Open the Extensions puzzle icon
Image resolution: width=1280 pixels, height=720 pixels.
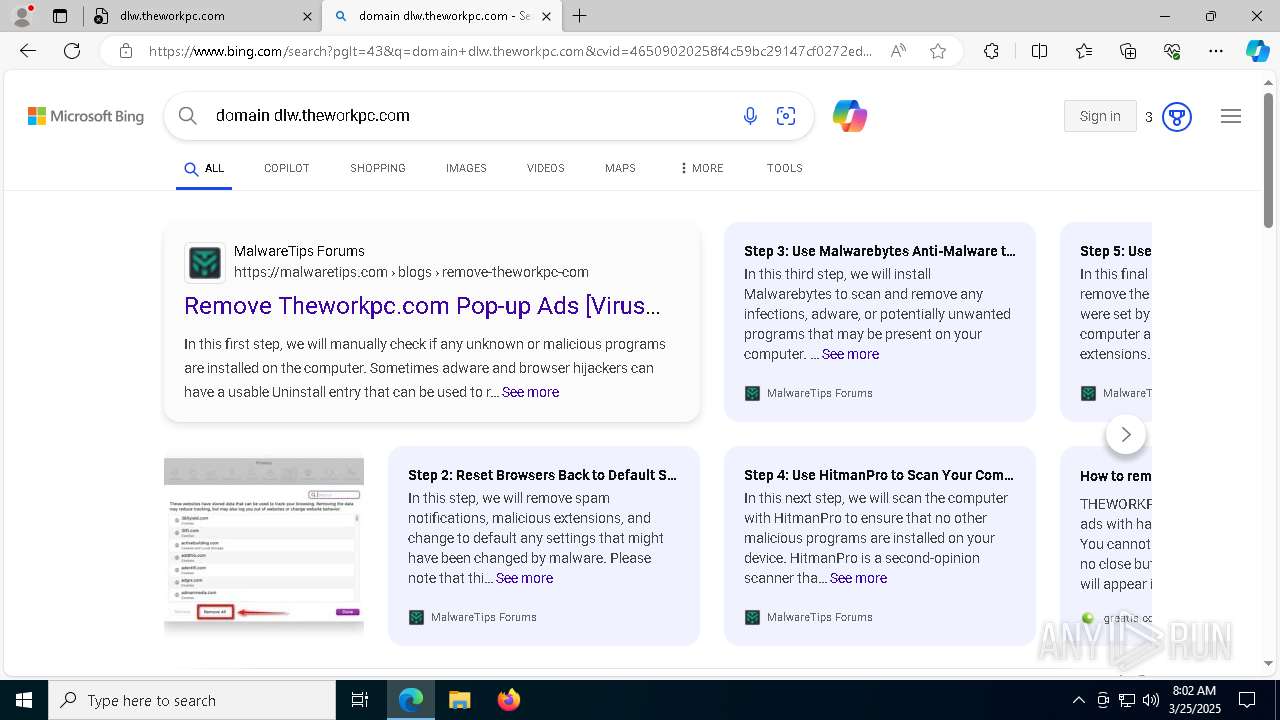[991, 51]
